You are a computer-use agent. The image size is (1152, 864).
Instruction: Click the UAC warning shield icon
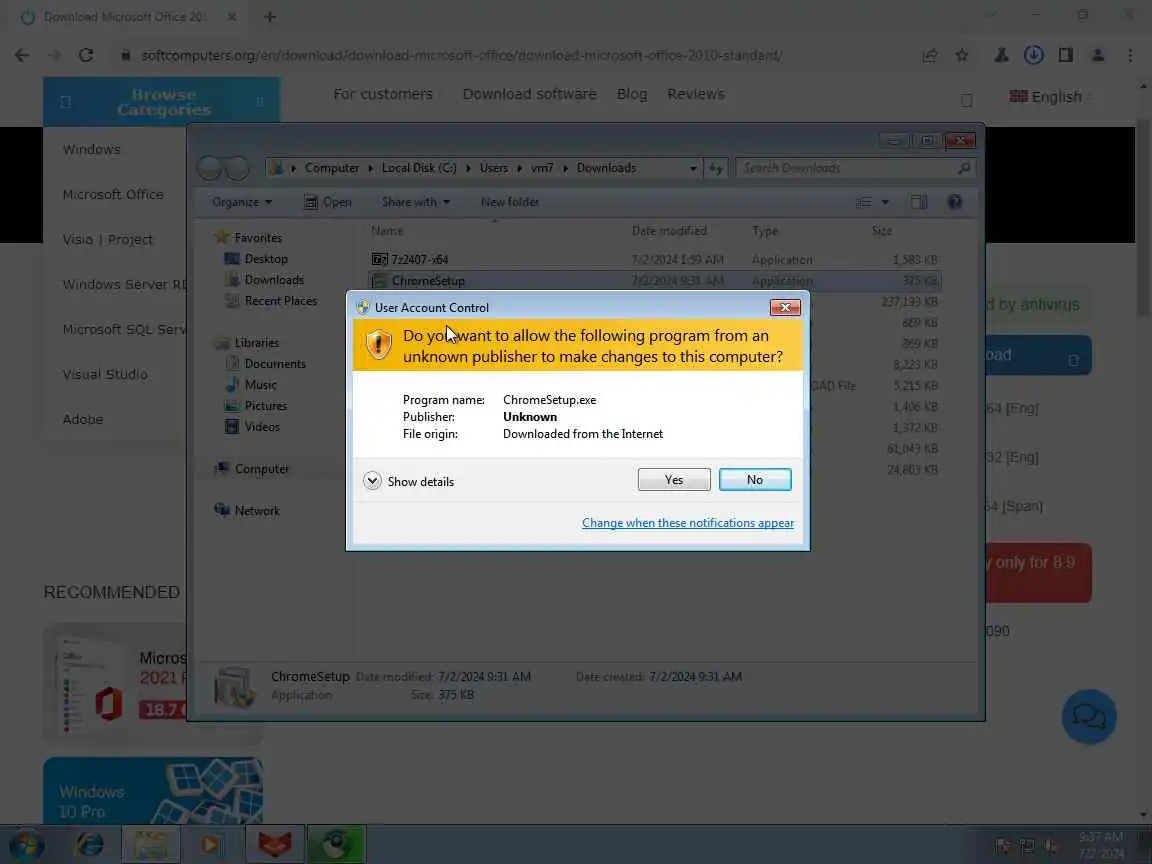click(x=378, y=345)
